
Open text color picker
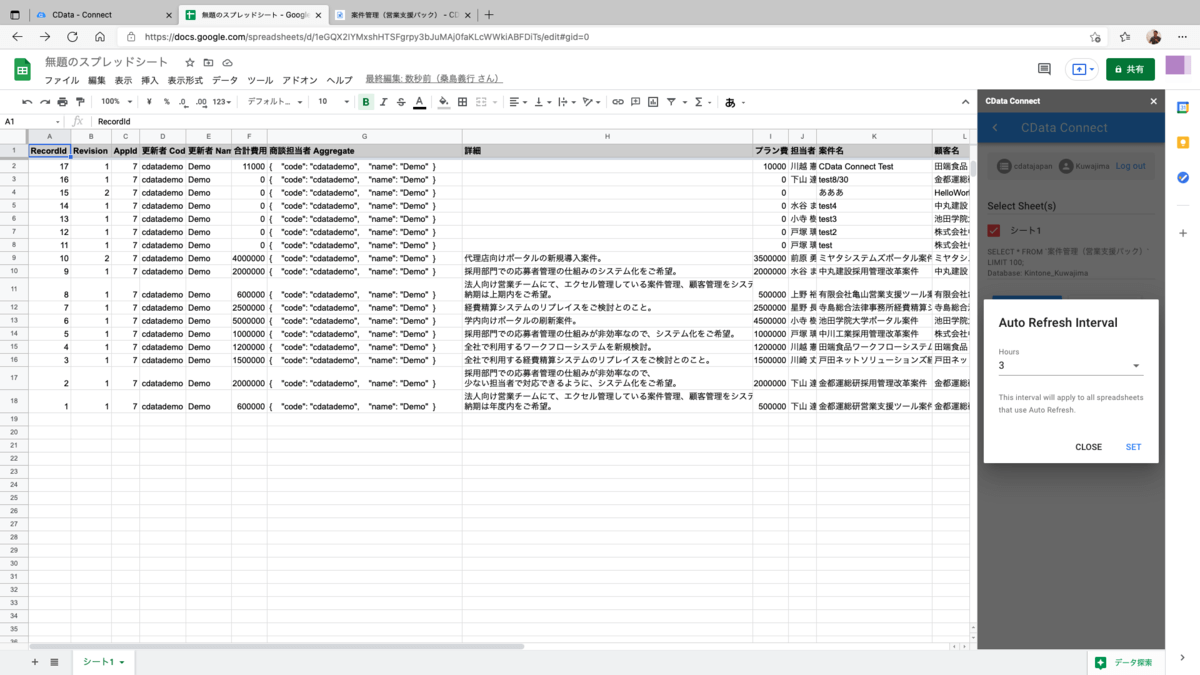click(419, 102)
